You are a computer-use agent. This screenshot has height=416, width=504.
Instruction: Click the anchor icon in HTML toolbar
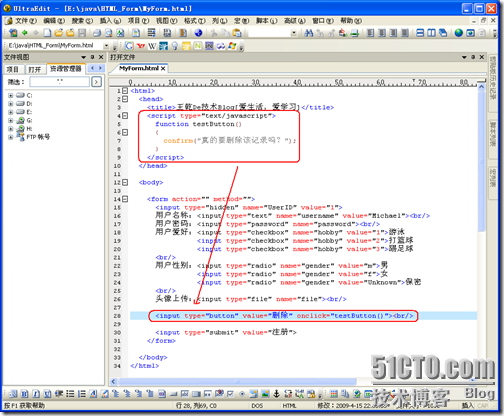click(x=276, y=394)
